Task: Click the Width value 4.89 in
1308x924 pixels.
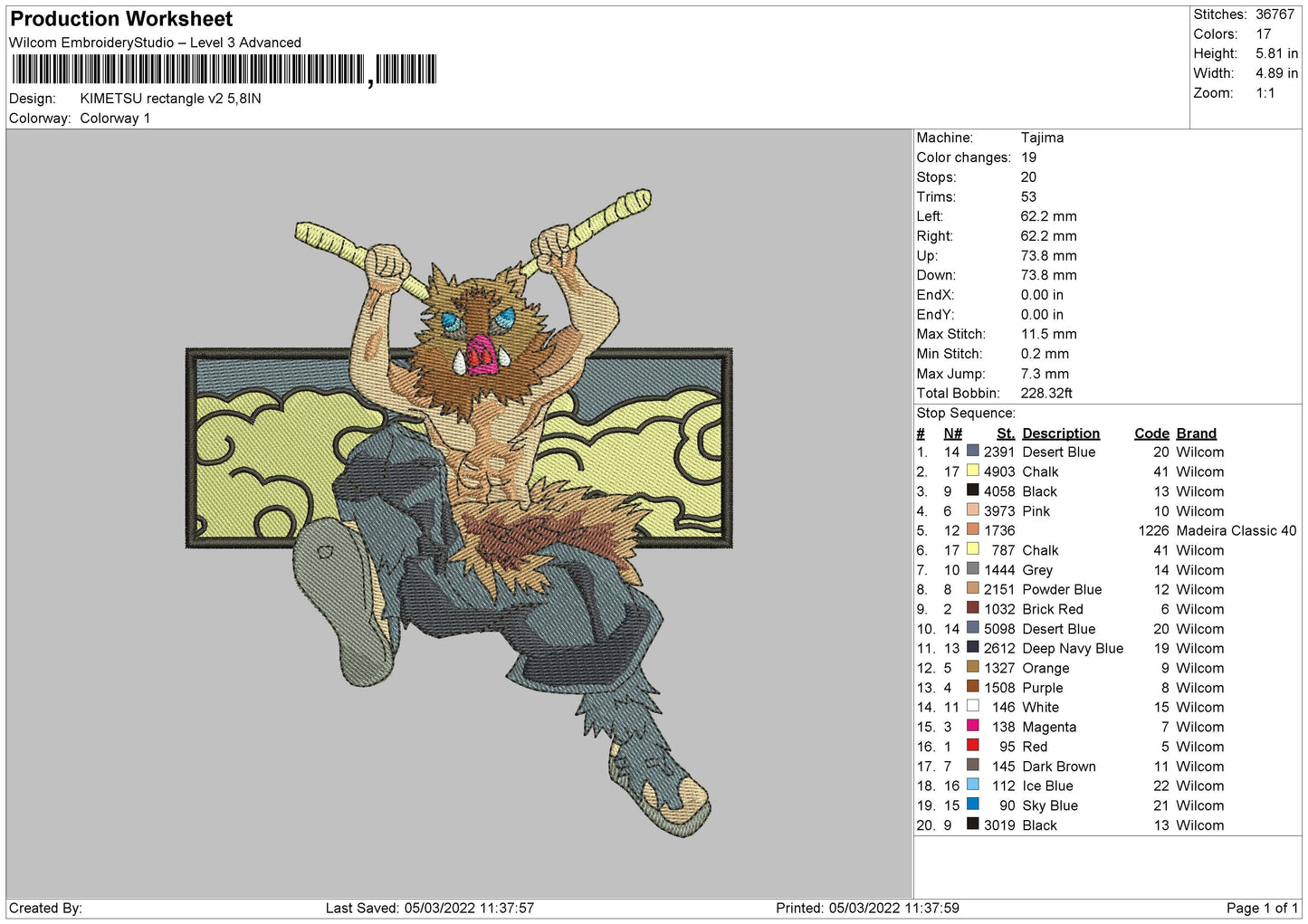Action: (x=1276, y=73)
